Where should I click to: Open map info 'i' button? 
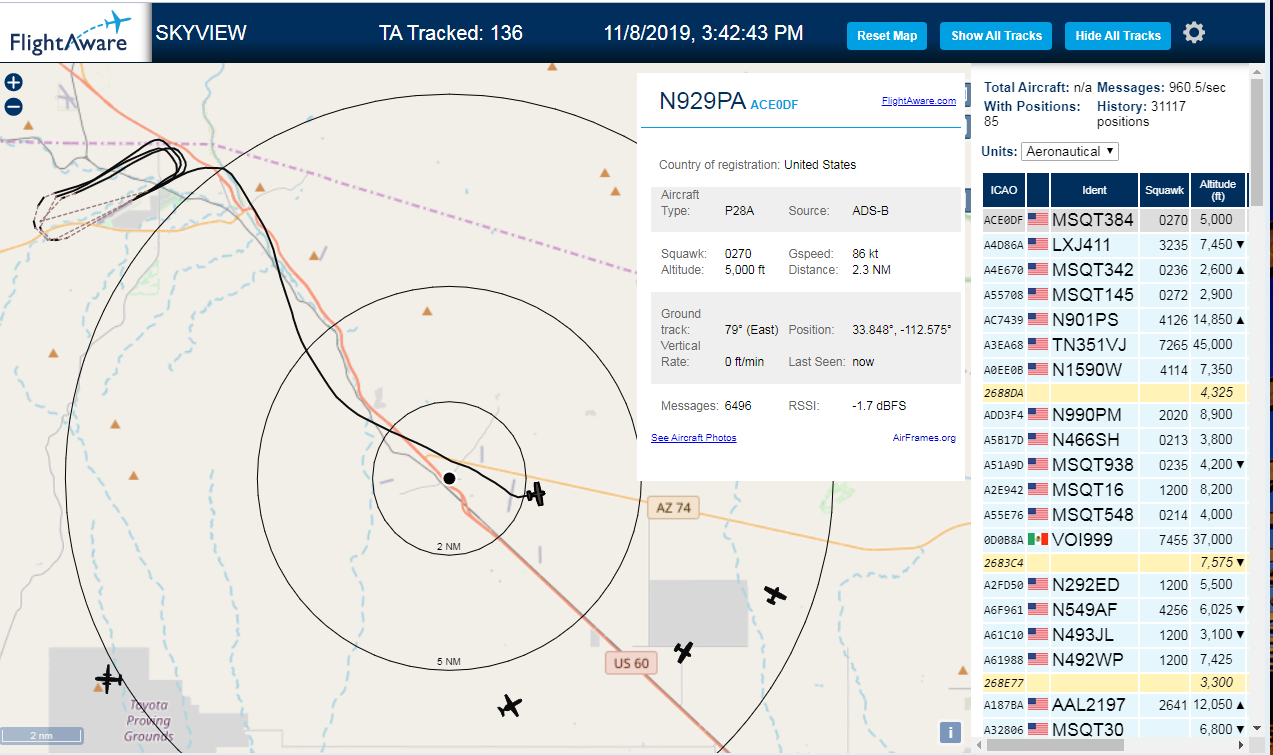(950, 732)
